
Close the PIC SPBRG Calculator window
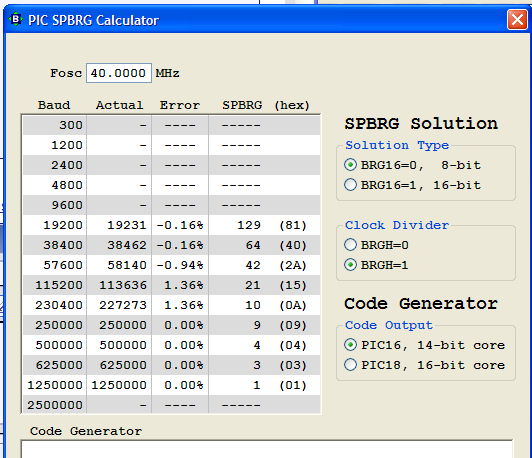(517, 19)
